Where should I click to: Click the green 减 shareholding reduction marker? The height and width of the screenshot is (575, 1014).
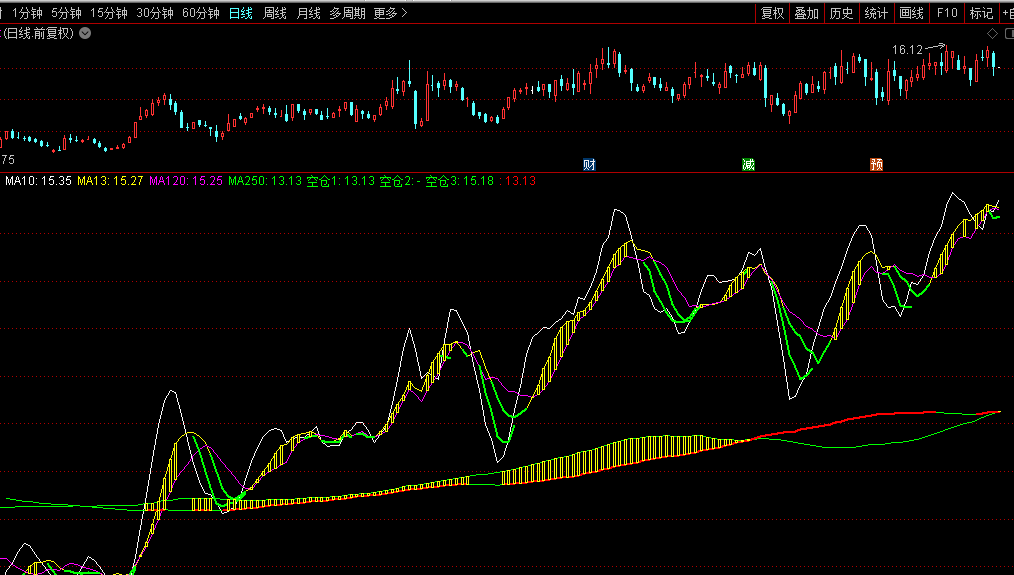pos(748,164)
